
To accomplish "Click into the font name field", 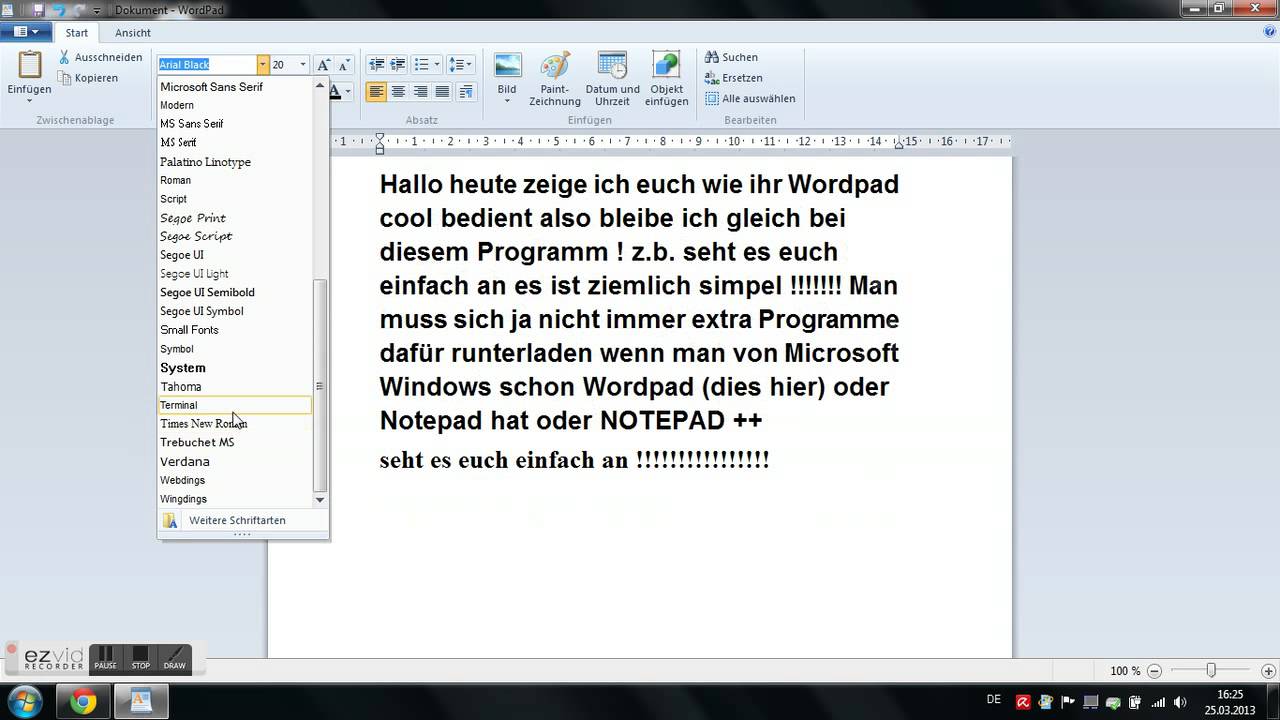I will 207,64.
